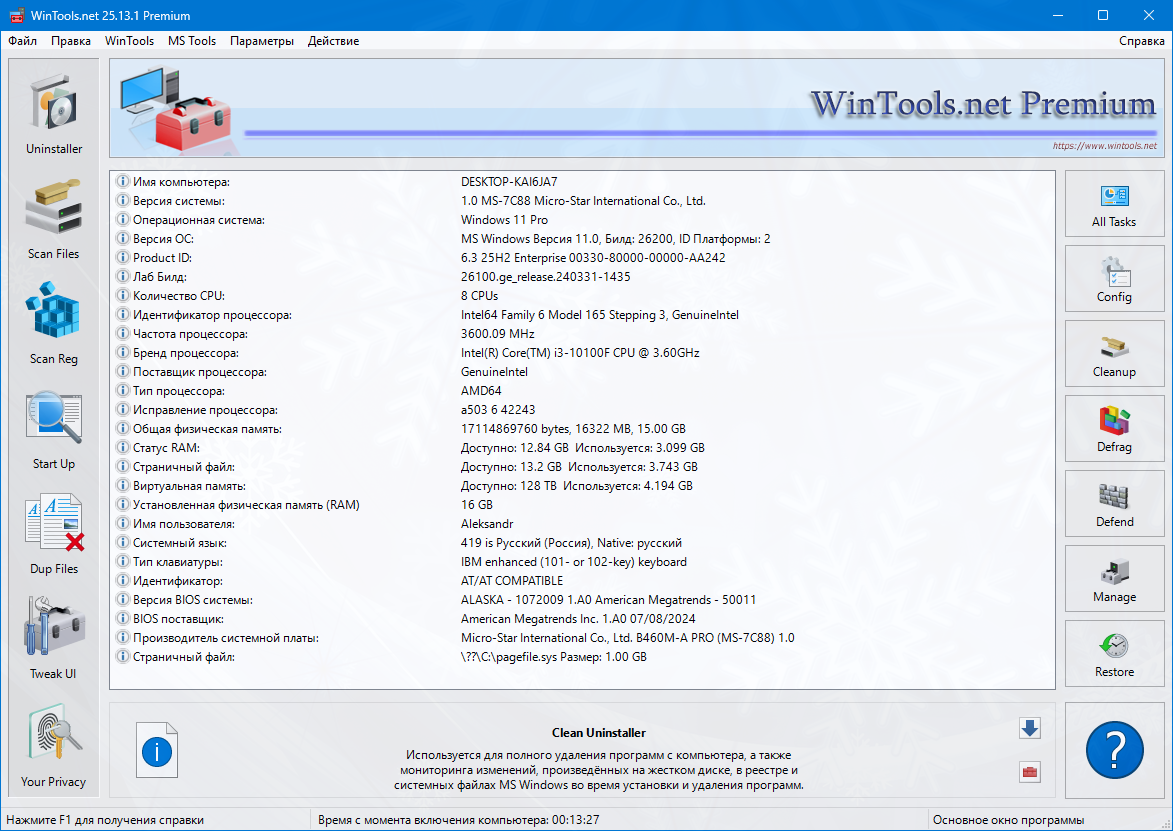Click the Restore button

click(1114, 657)
